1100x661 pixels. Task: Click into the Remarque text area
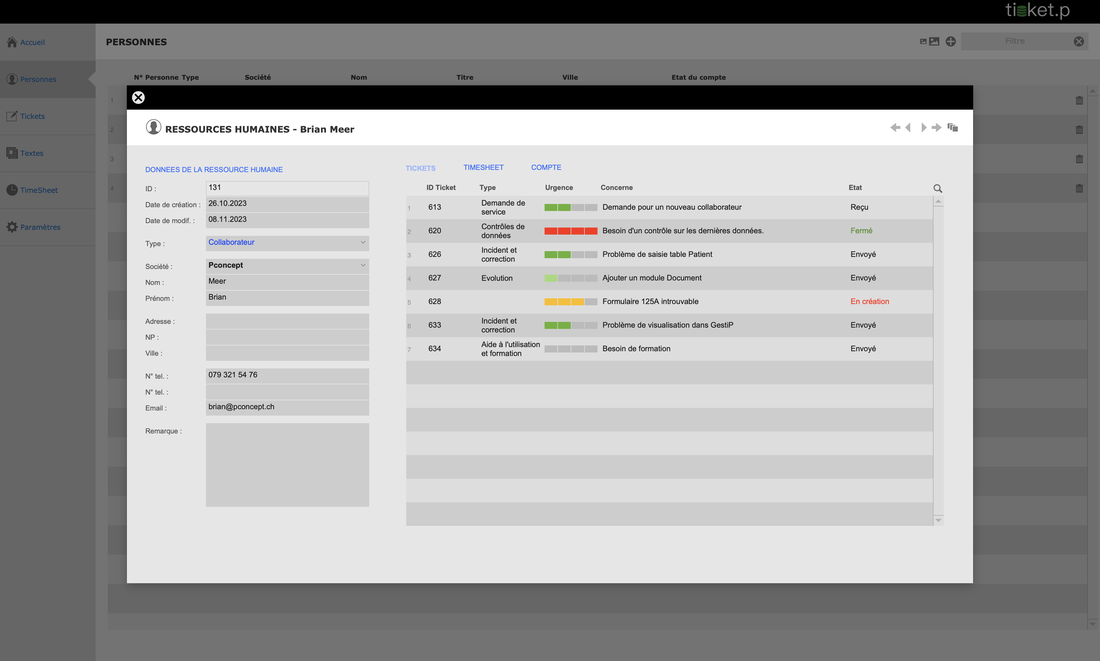[287, 465]
